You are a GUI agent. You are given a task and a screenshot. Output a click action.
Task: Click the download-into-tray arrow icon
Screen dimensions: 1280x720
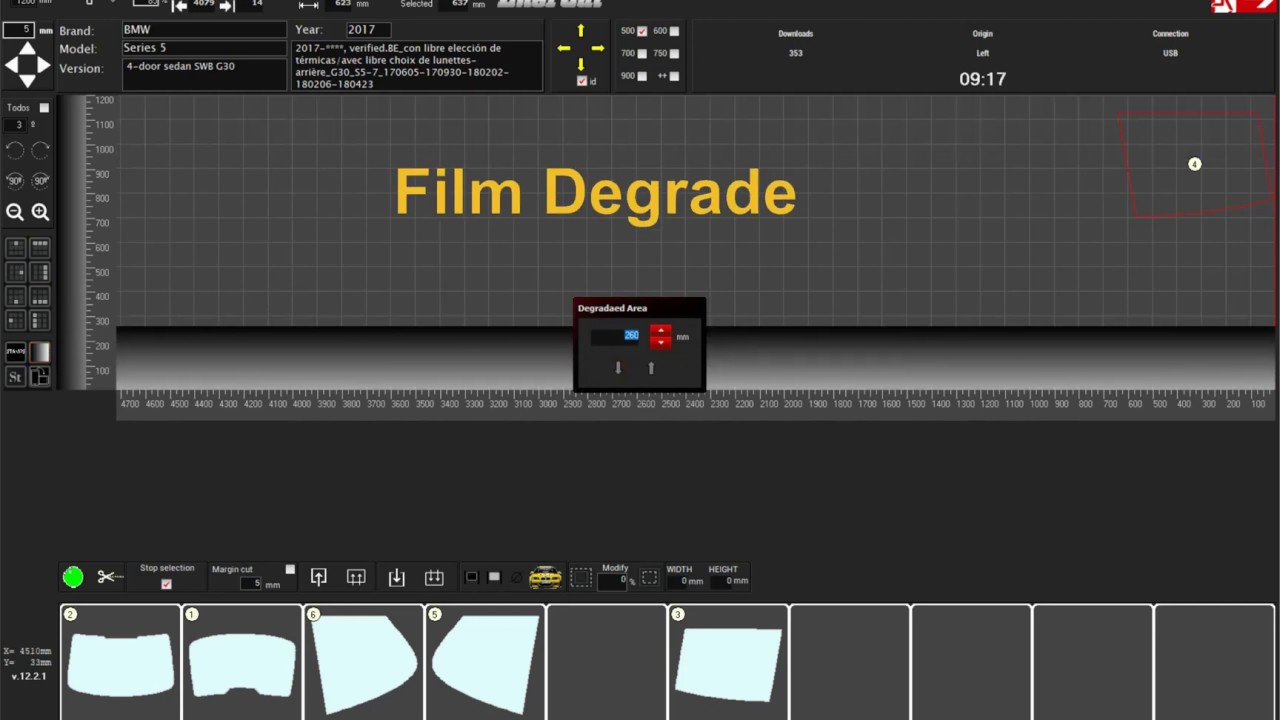pyautogui.click(x=397, y=577)
